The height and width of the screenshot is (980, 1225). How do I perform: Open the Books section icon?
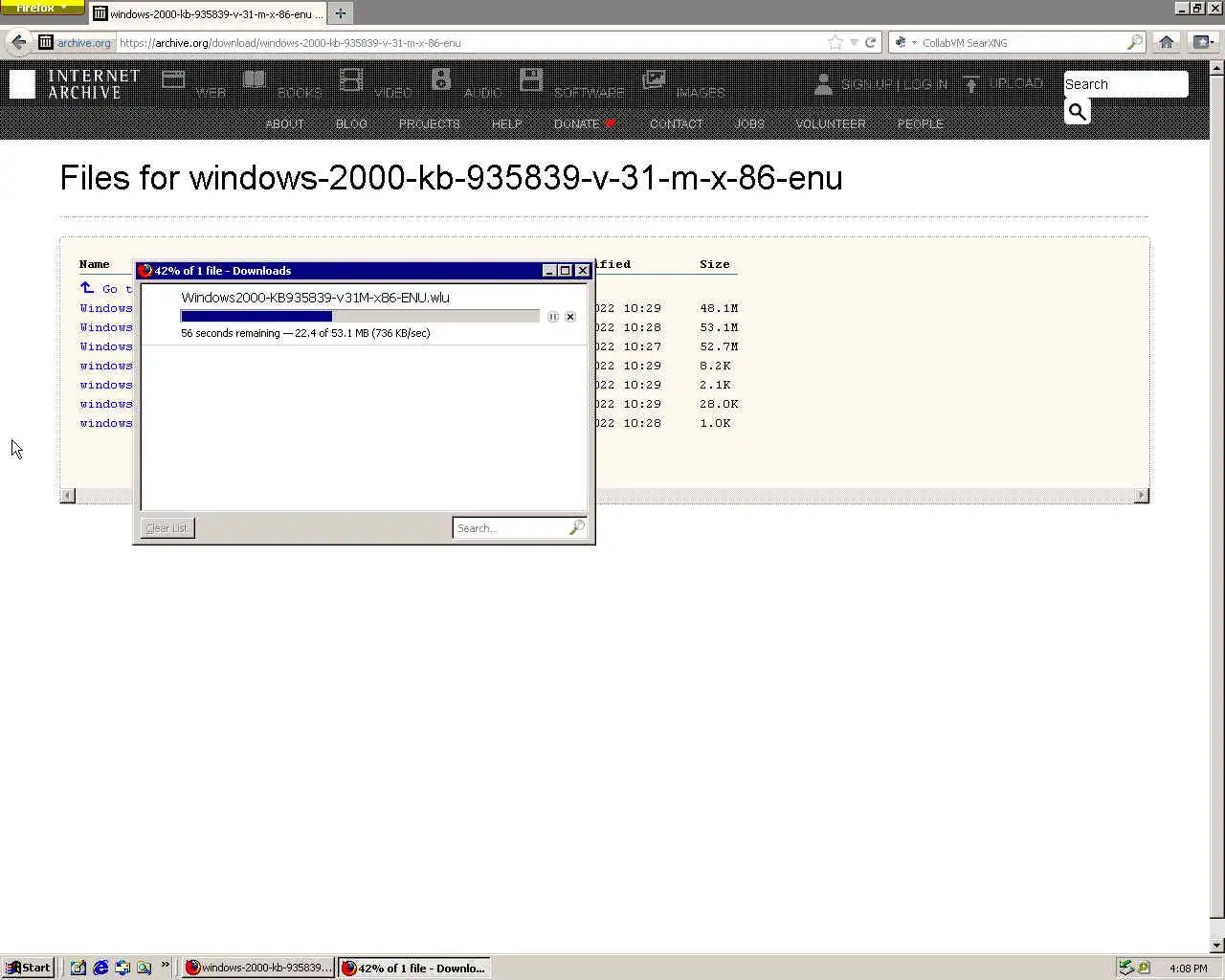254,79
